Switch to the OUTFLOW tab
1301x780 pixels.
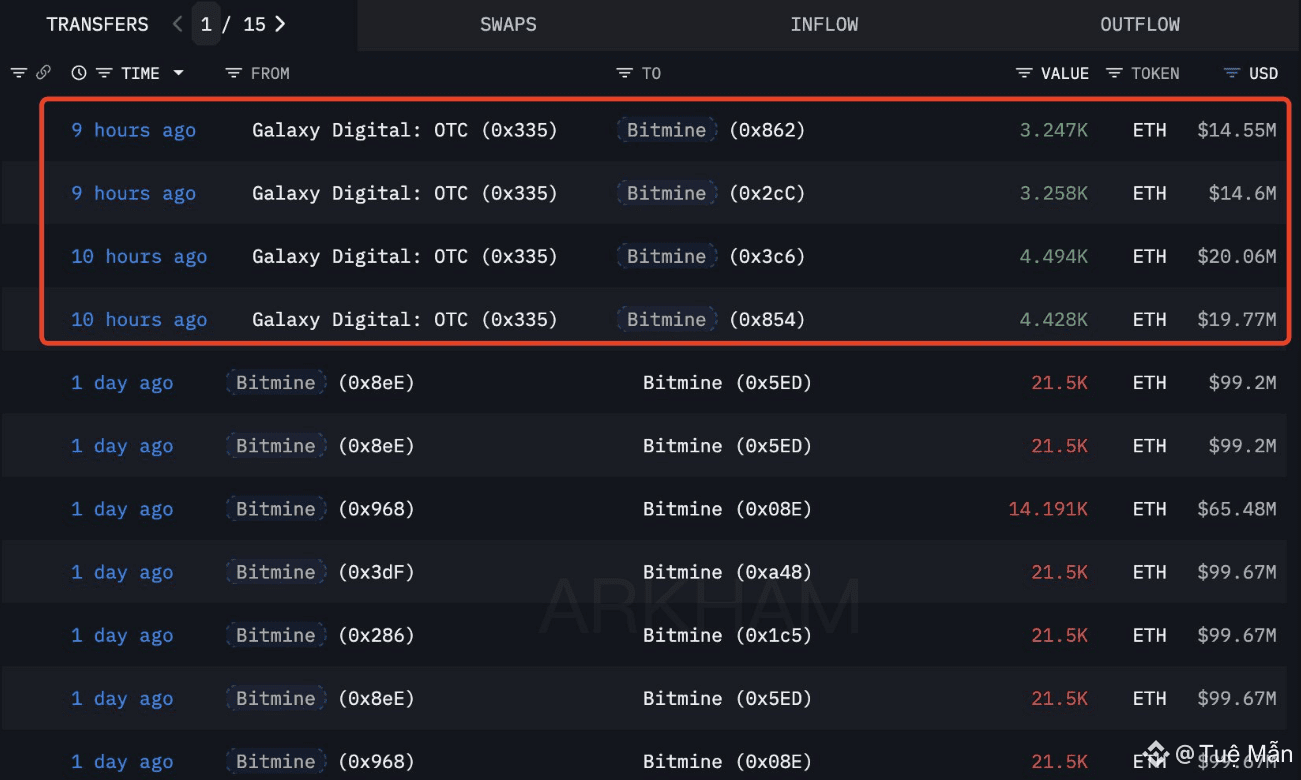click(1140, 24)
